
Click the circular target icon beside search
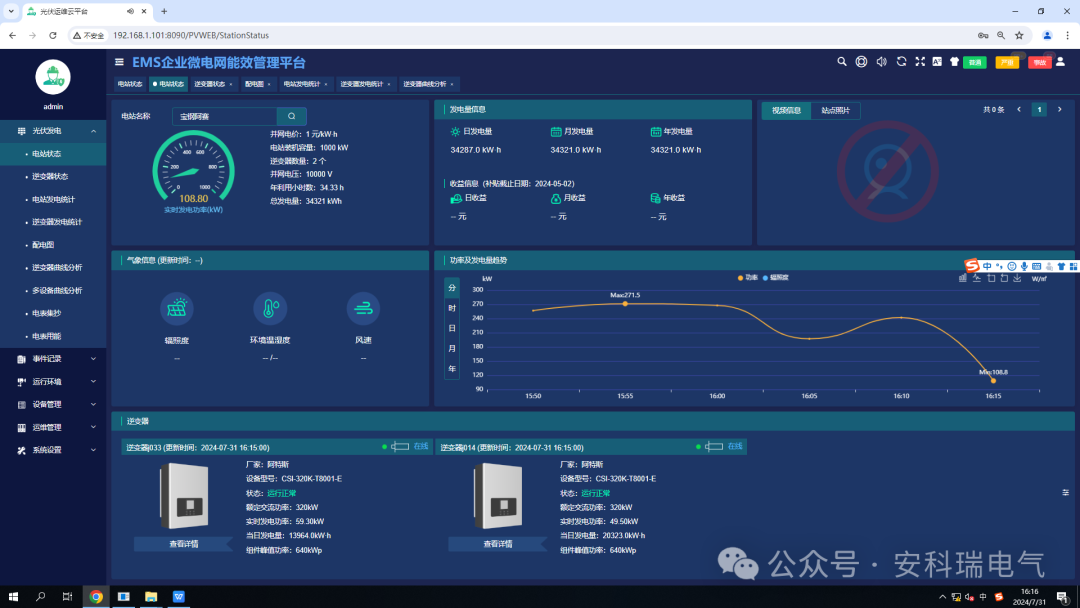pyautogui.click(x=861, y=61)
